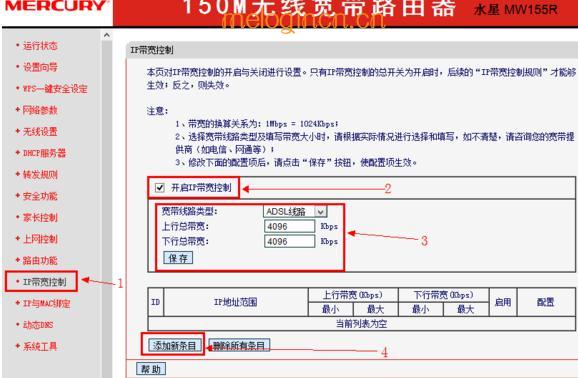Click the 保存 button

178,258
